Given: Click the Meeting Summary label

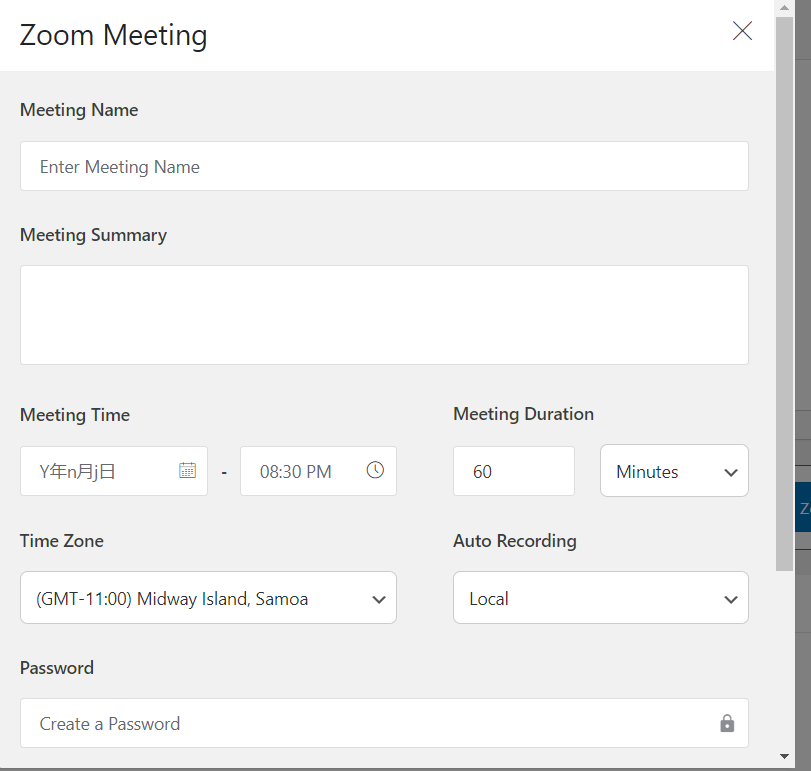Looking at the screenshot, I should [93, 235].
